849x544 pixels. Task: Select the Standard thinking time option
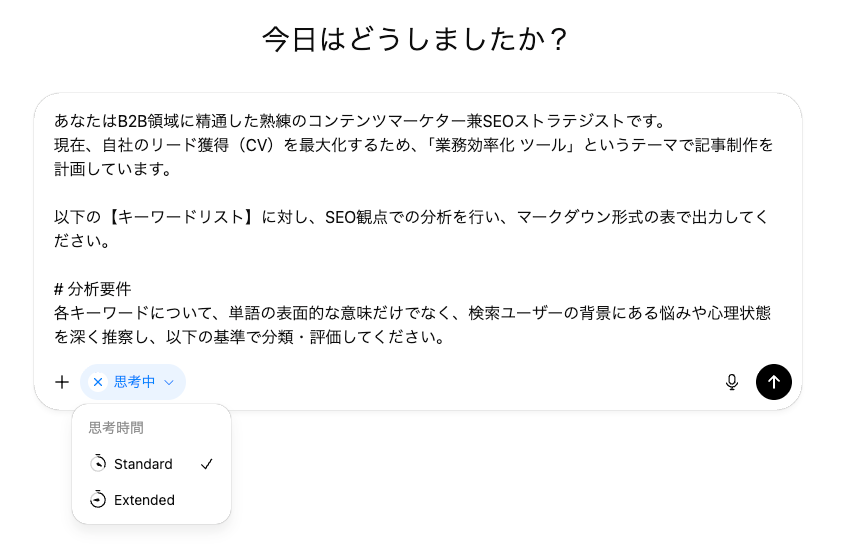coord(143,464)
